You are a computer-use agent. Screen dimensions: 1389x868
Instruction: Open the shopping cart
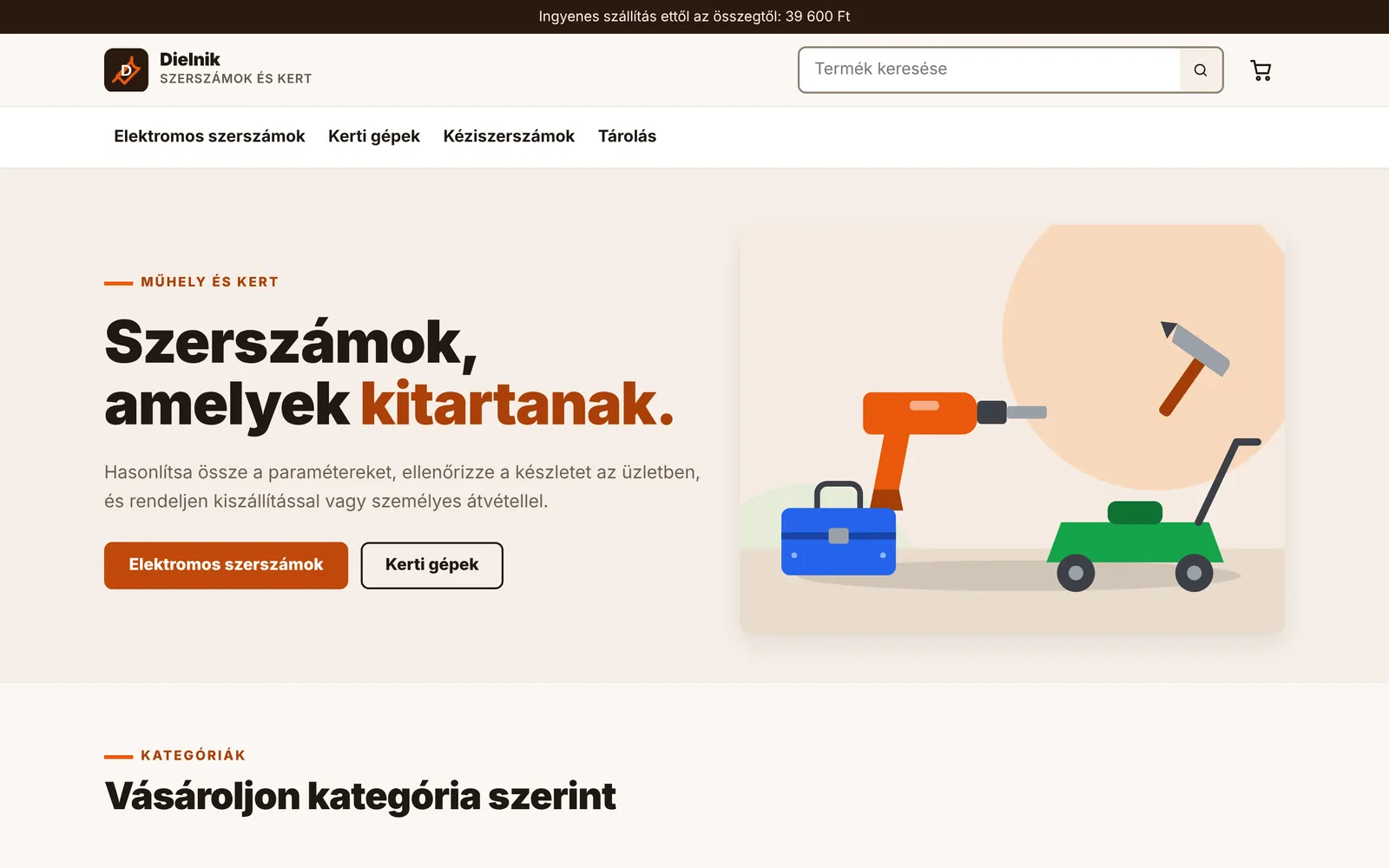tap(1261, 70)
